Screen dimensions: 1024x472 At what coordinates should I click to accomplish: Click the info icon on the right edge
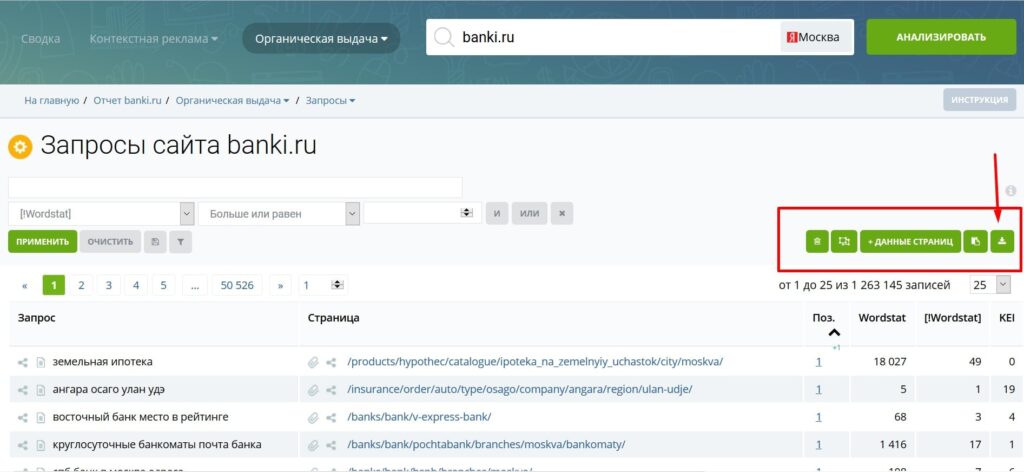pos(1011,191)
